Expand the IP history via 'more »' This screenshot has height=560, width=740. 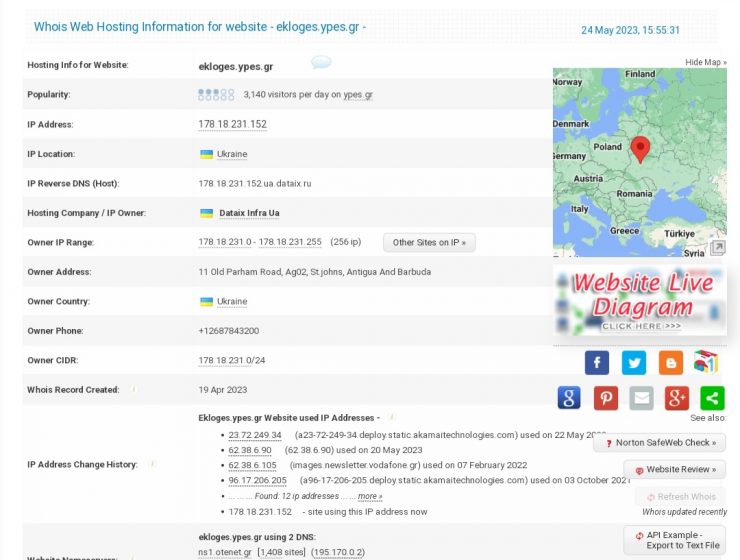click(370, 496)
